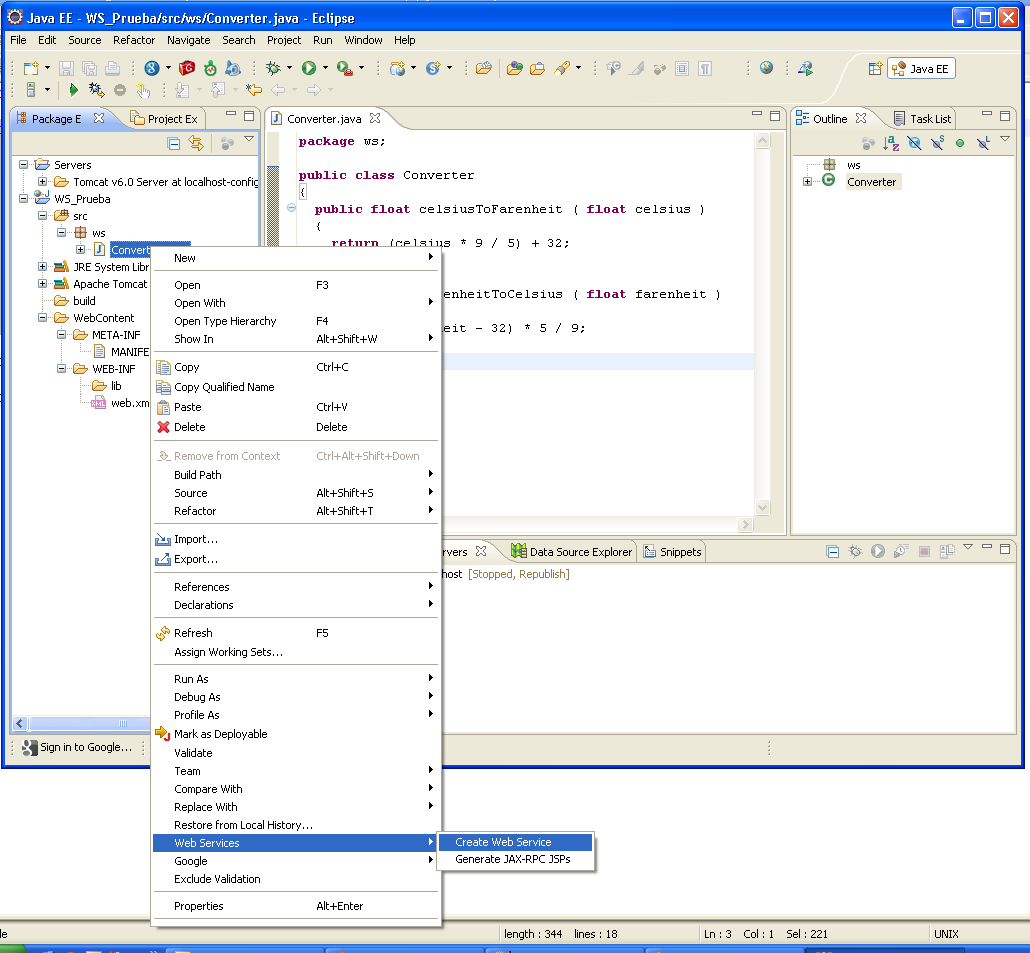The height and width of the screenshot is (953, 1030).
Task: Click the New Dynamic Web Project icon
Action: coord(397,68)
